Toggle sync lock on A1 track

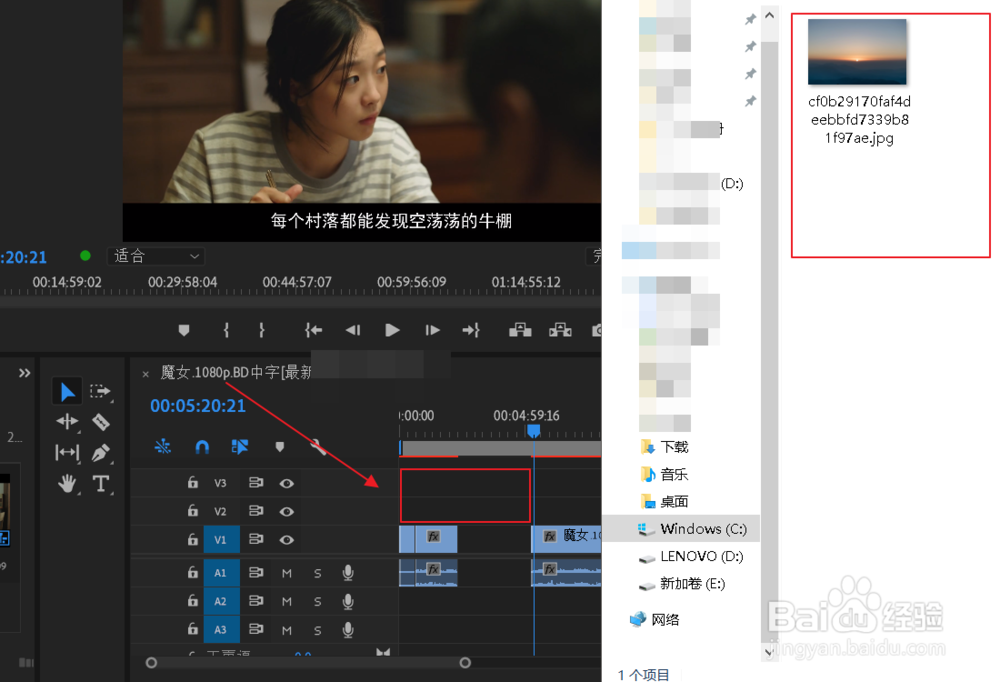coord(256,572)
